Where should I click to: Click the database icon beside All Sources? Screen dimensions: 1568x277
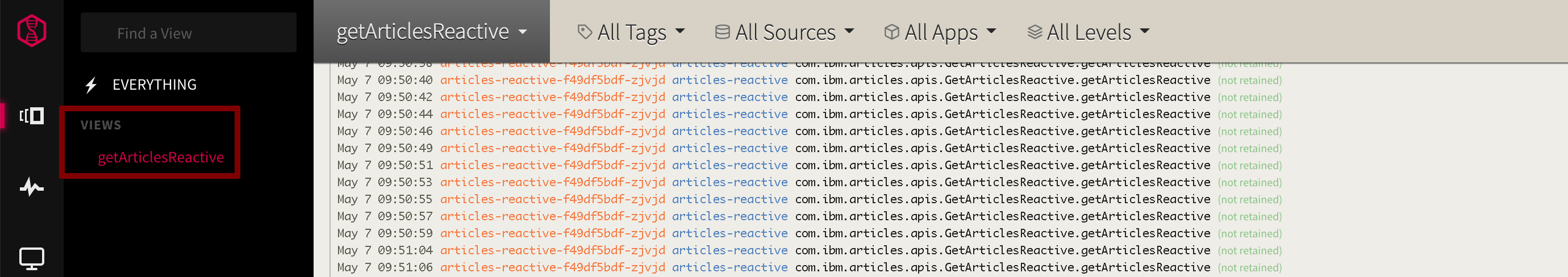(722, 32)
